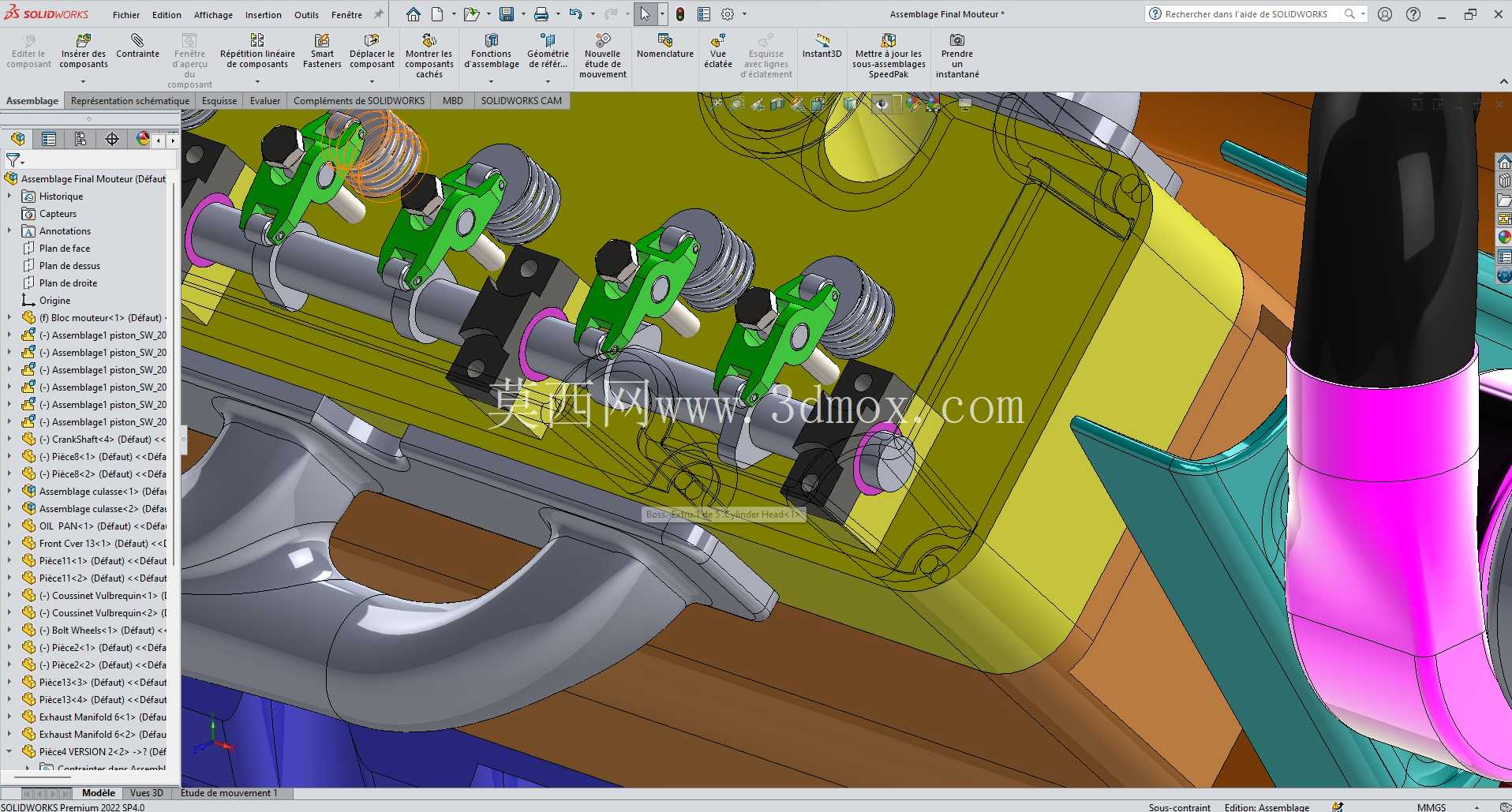1512x812 pixels.
Task: Open the Save button dropdown arrow
Action: [x=523, y=14]
